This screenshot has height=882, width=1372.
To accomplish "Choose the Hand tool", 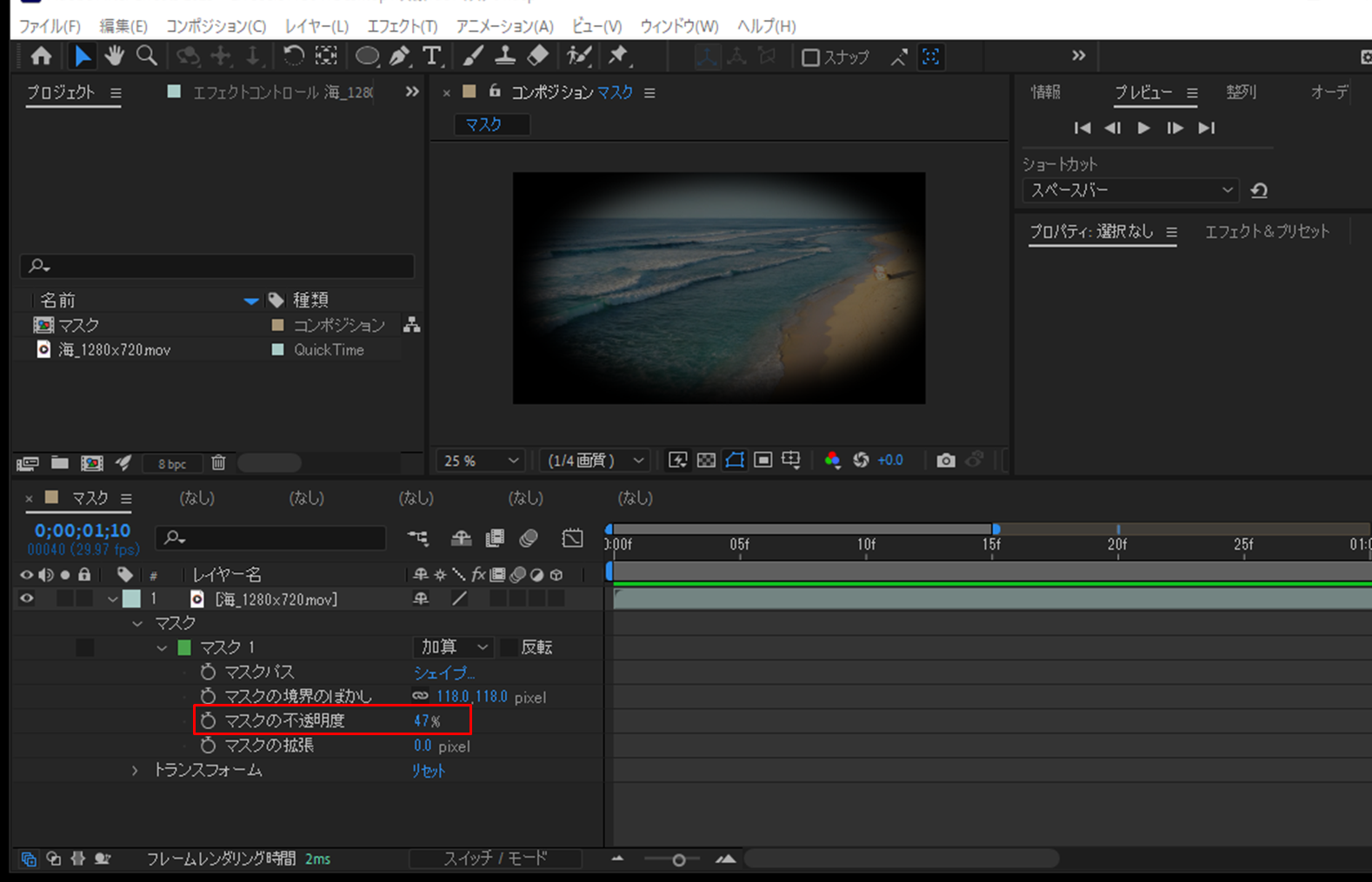I will [x=114, y=57].
